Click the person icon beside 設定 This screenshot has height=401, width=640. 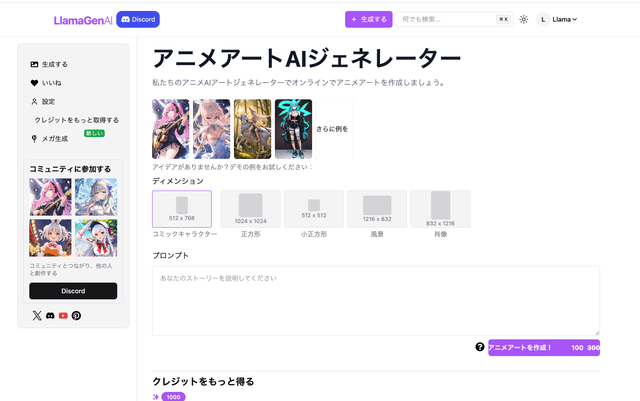coord(34,102)
